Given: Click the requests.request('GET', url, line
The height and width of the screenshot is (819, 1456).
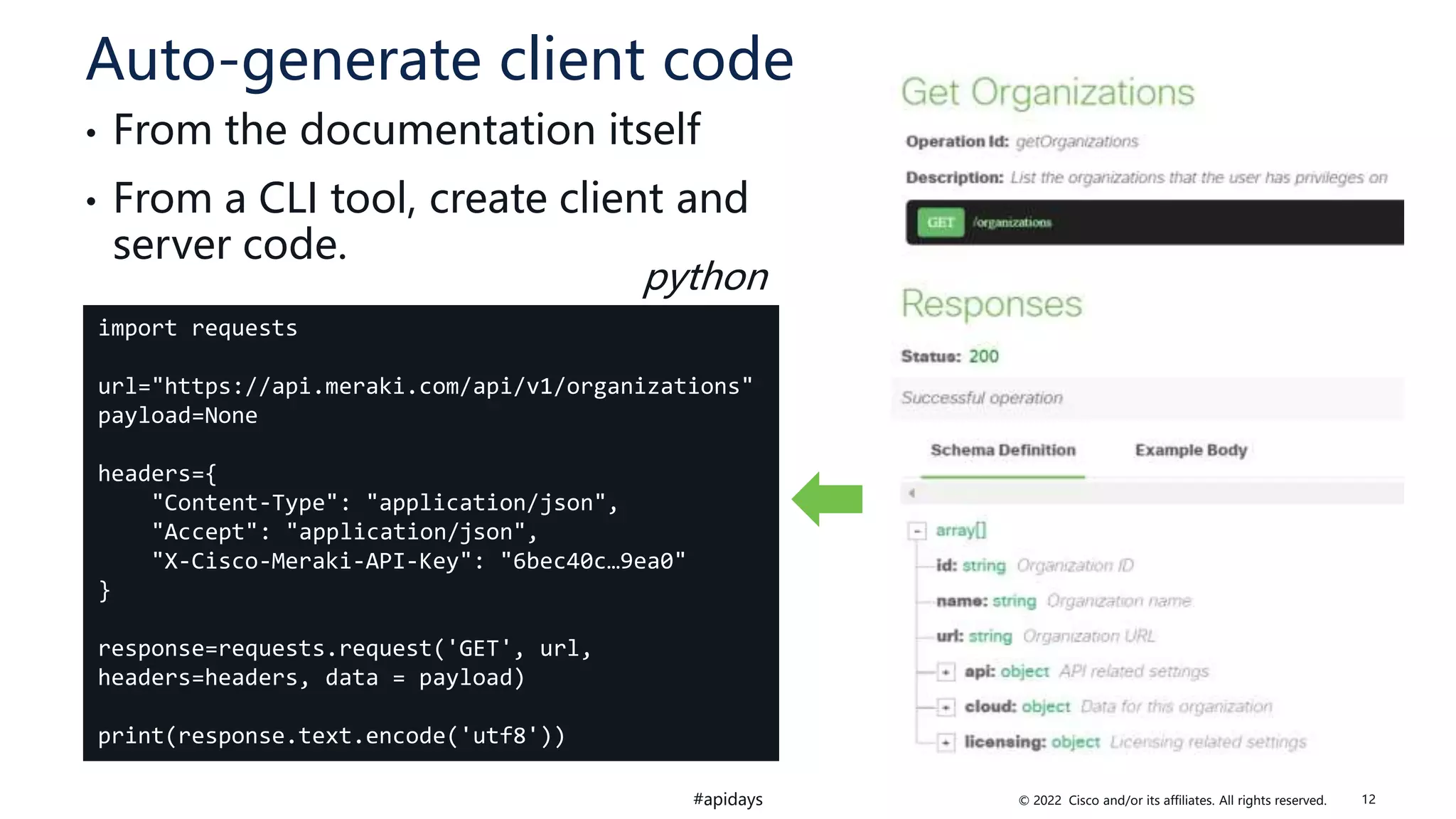Looking at the screenshot, I should pyautogui.click(x=345, y=649).
